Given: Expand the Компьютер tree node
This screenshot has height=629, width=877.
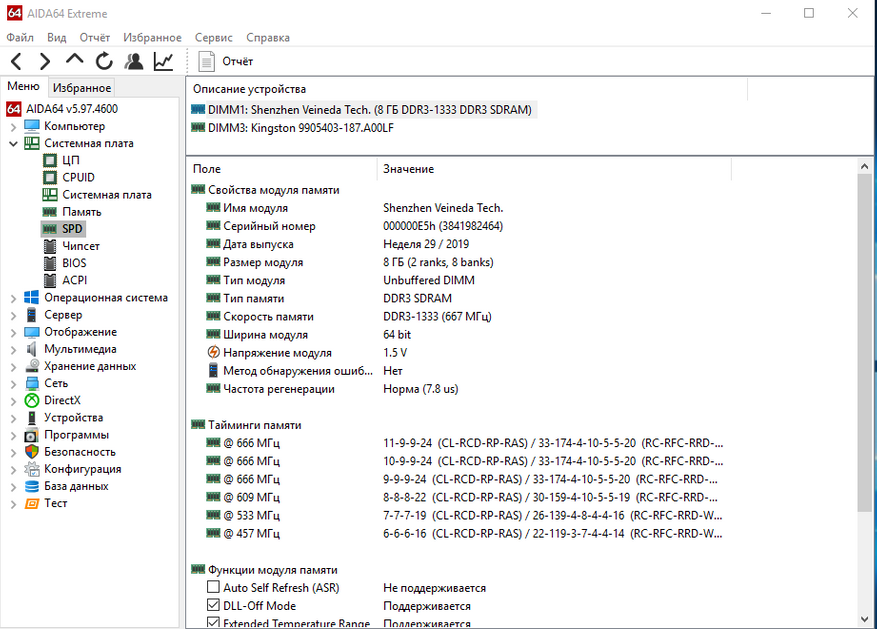Looking at the screenshot, I should tap(13, 127).
